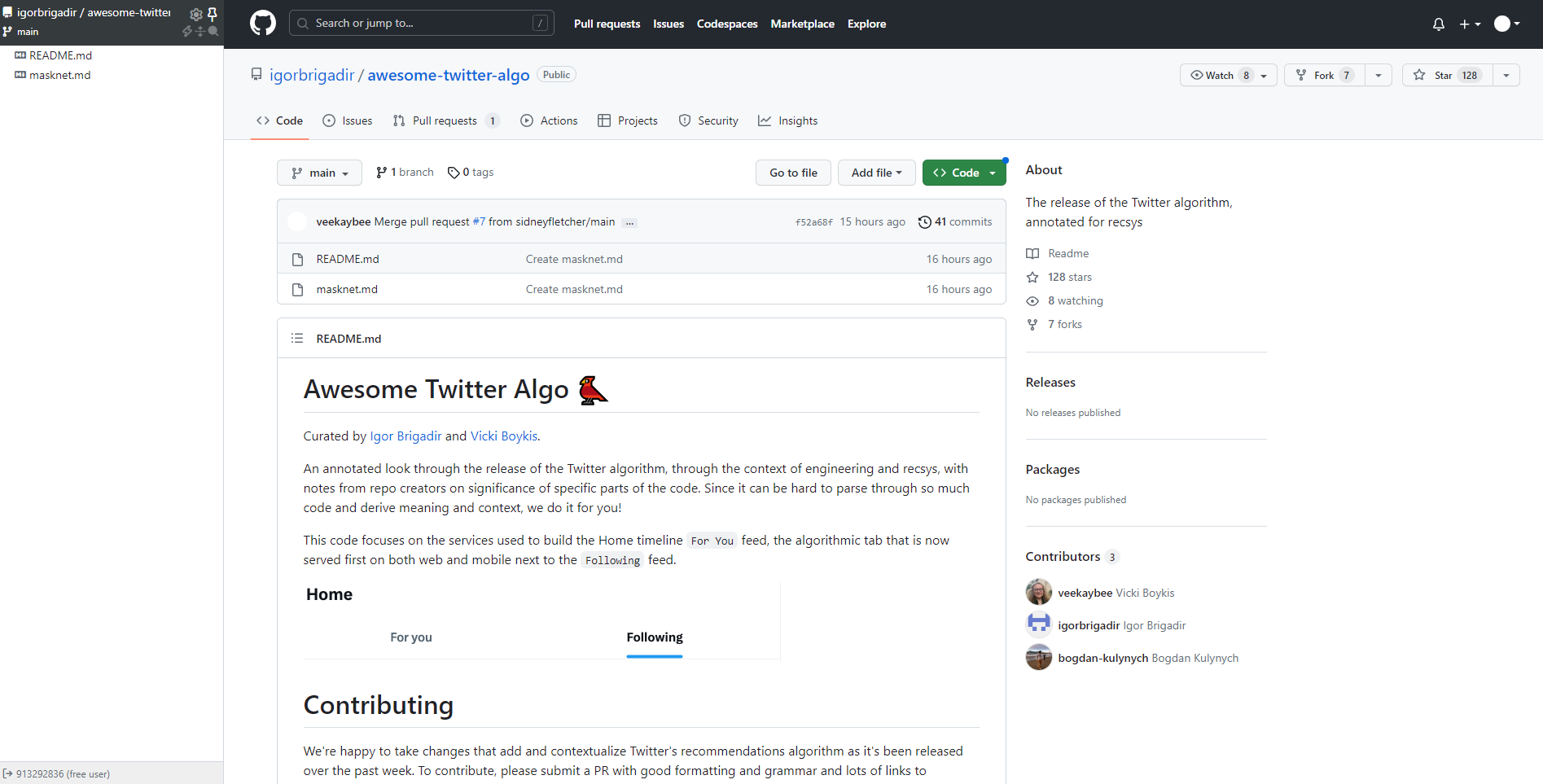Open the Actions tab
The width and height of the screenshot is (1543, 784).
click(x=549, y=120)
